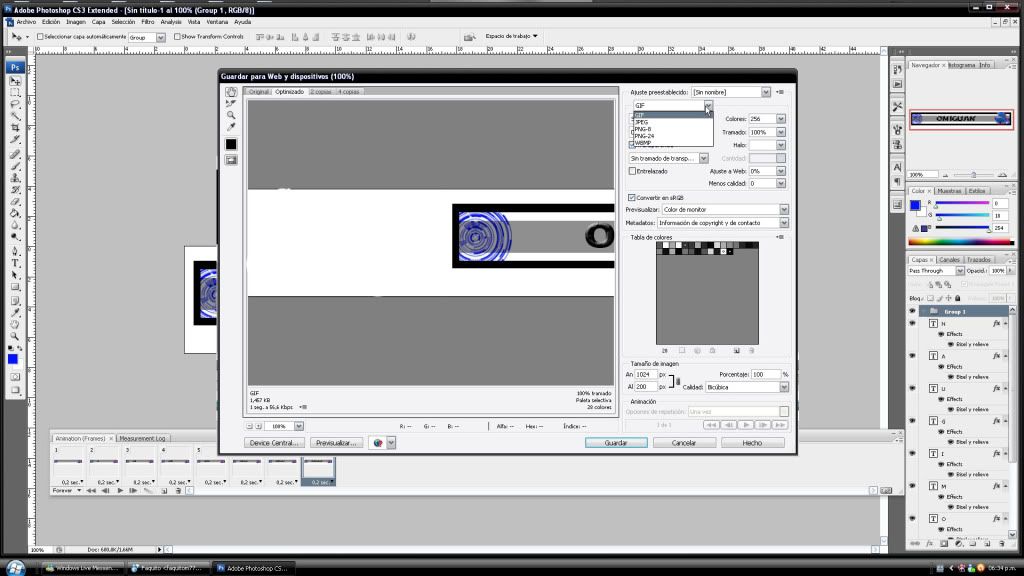Toggle Entrelazado checkbox

[x=632, y=171]
